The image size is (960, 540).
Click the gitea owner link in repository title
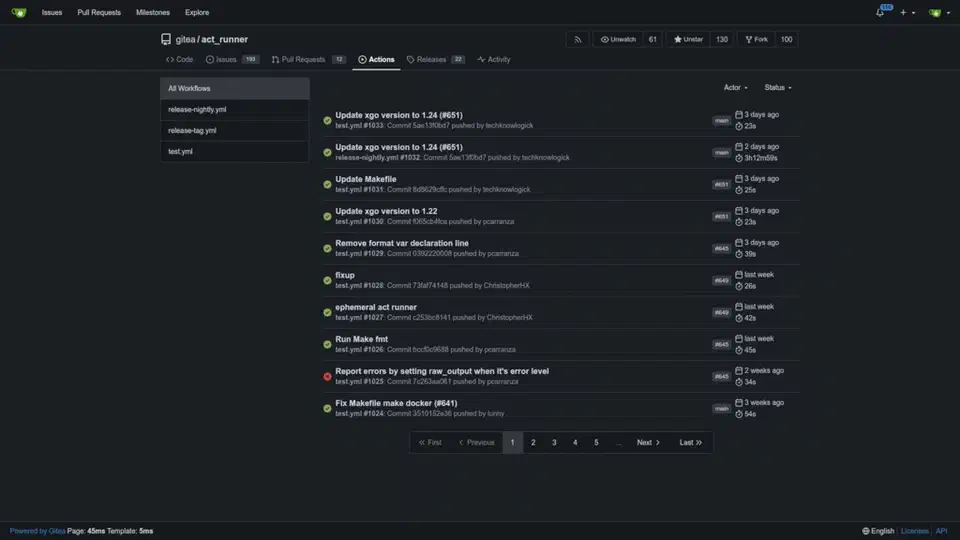(x=186, y=39)
